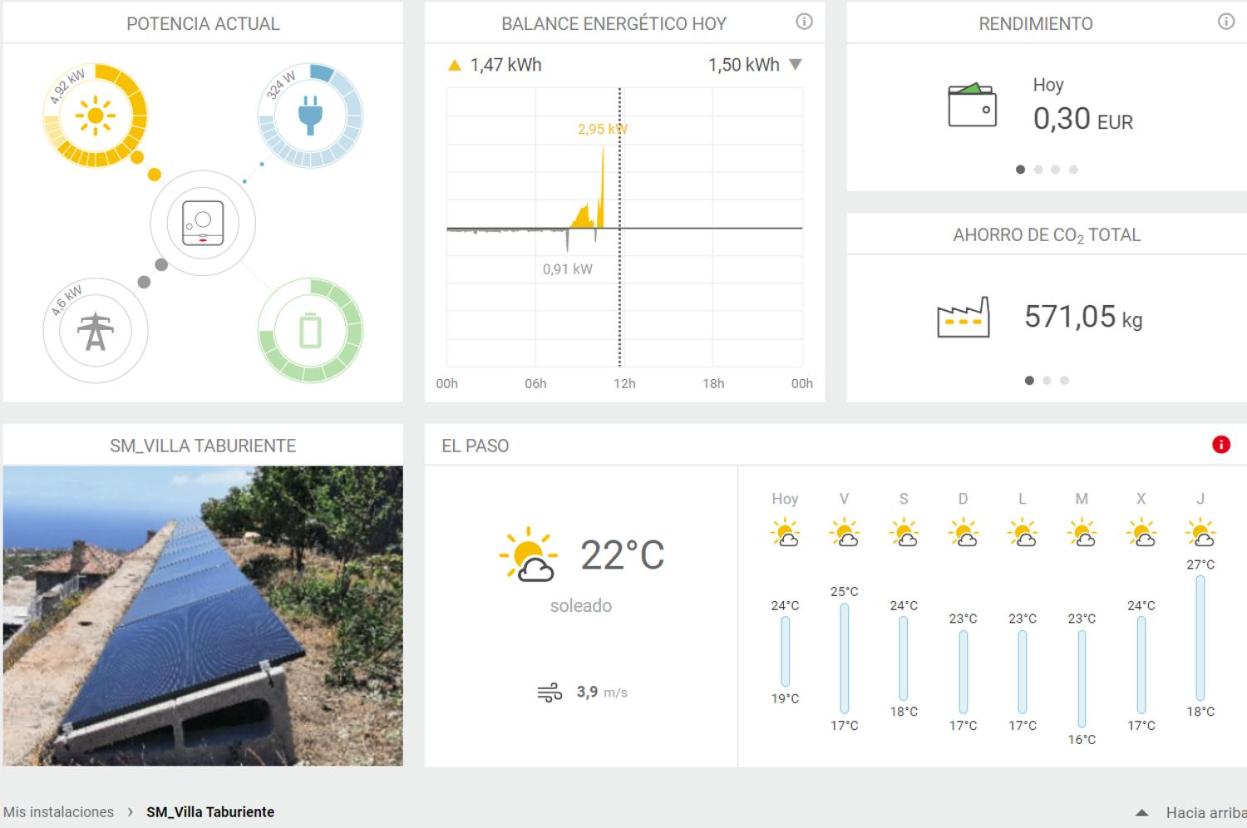Click the red alert icon in El Paso
The height and width of the screenshot is (828, 1247).
[1221, 445]
